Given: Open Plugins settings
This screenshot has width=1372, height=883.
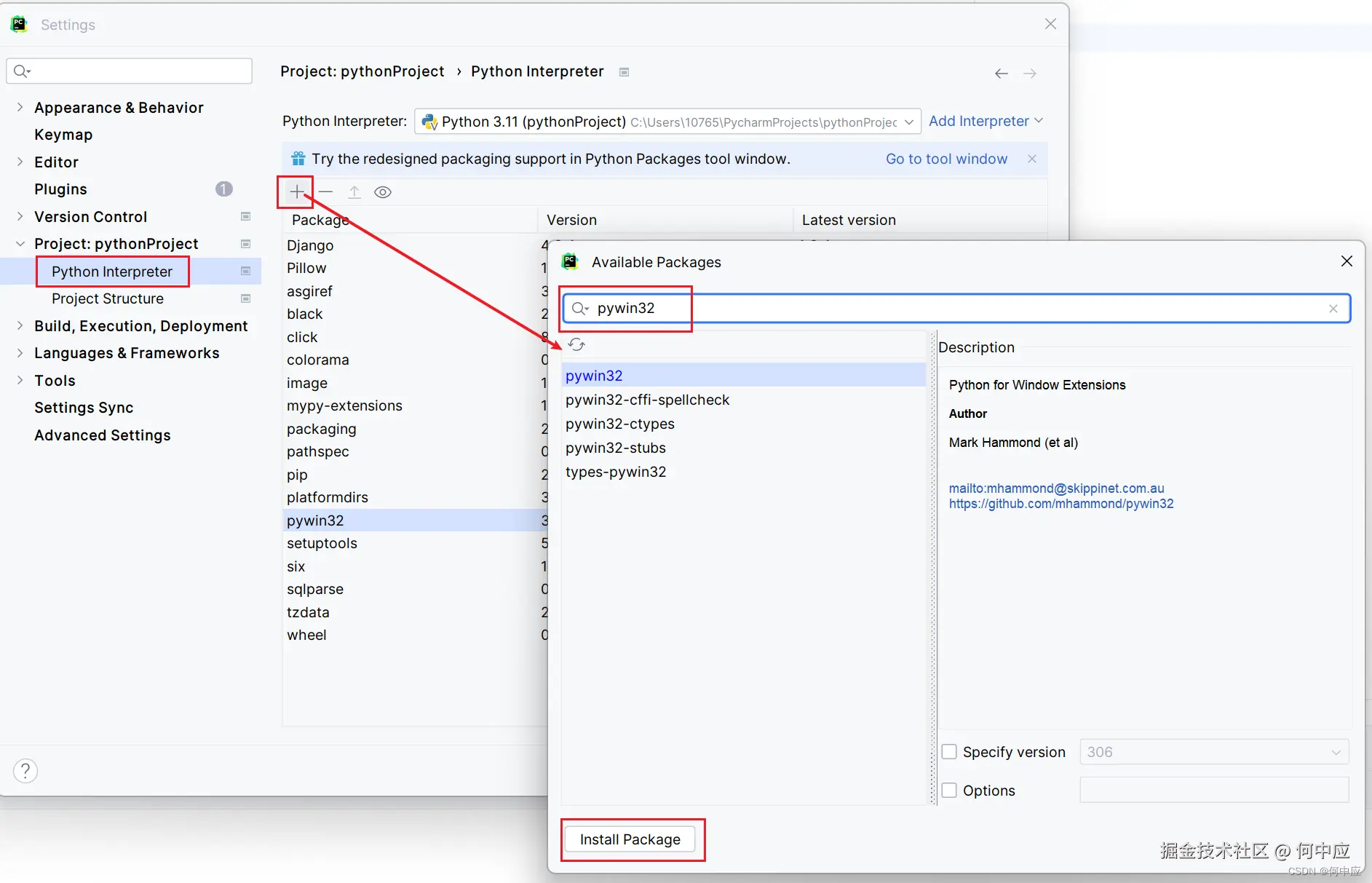Looking at the screenshot, I should 60,189.
